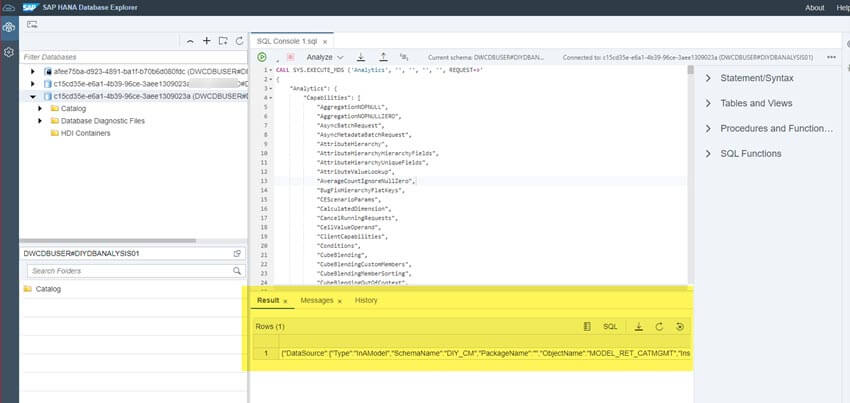Select result row 1 DataSource cell

tap(485, 354)
